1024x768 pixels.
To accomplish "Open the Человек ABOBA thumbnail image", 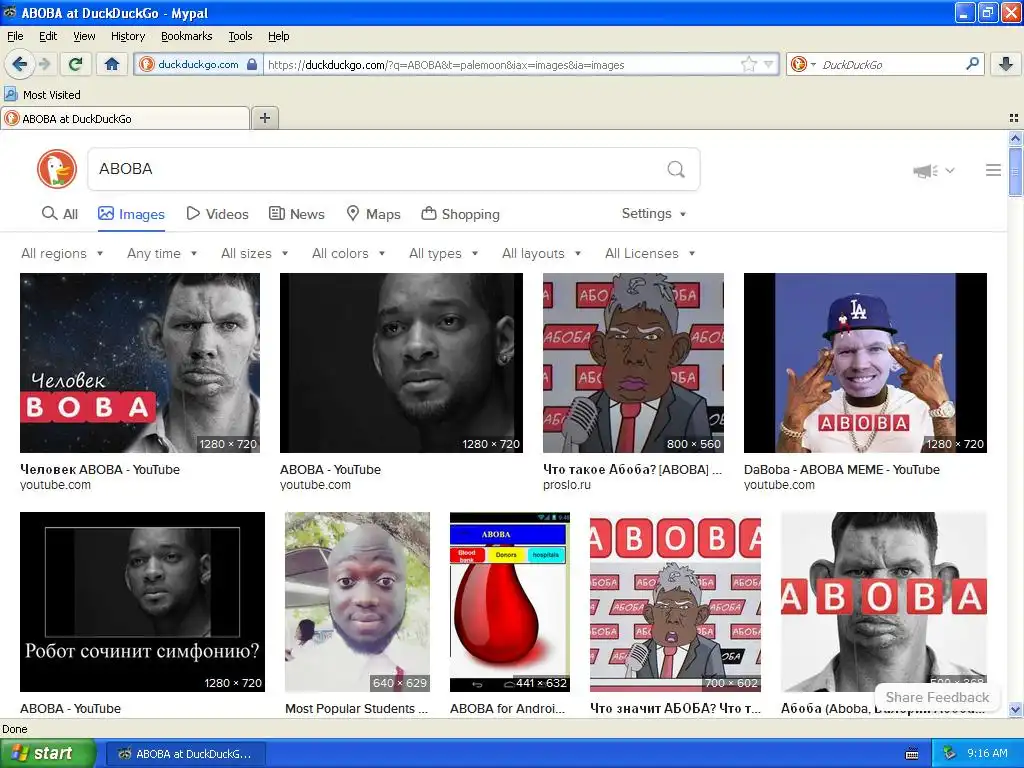I will 140,362.
